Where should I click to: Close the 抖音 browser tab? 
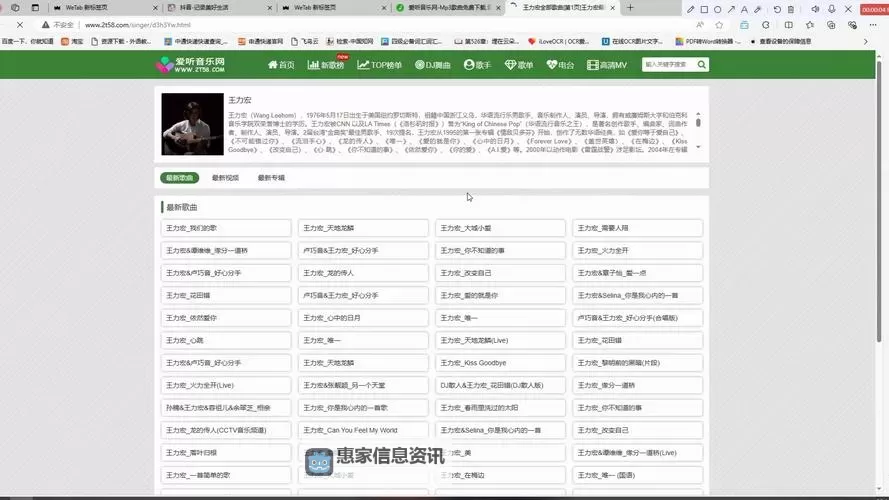(270, 8)
